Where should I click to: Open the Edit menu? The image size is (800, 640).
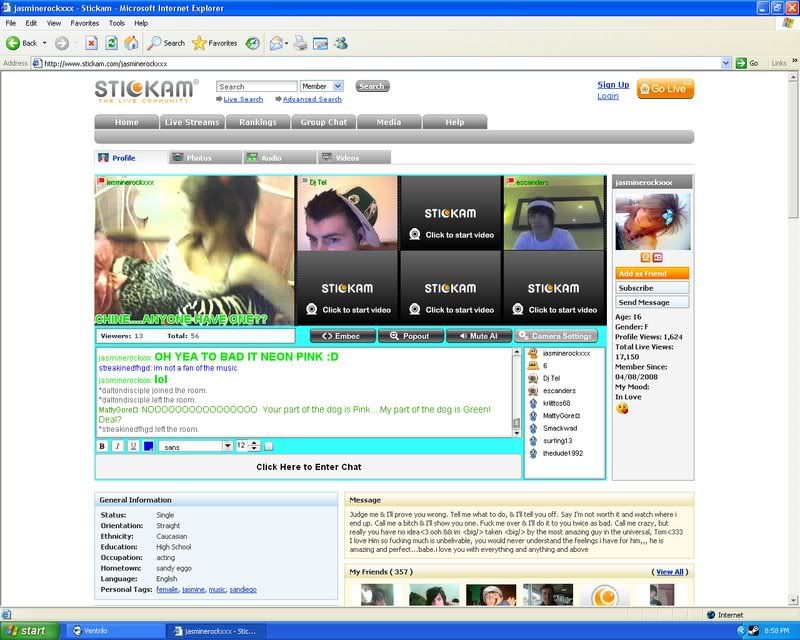31,23
